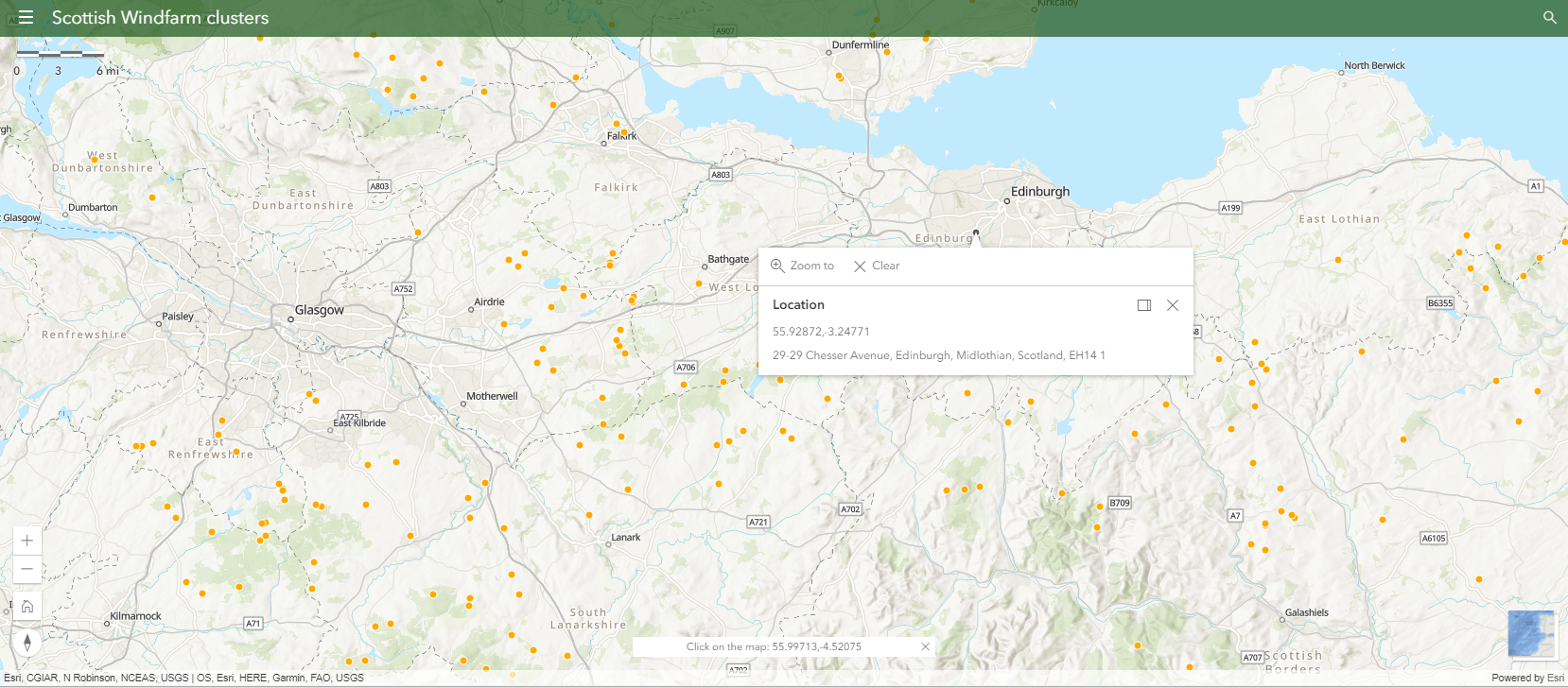The height and width of the screenshot is (688, 1568).
Task: Click the Edinburgh city label
Action: click(x=1040, y=191)
